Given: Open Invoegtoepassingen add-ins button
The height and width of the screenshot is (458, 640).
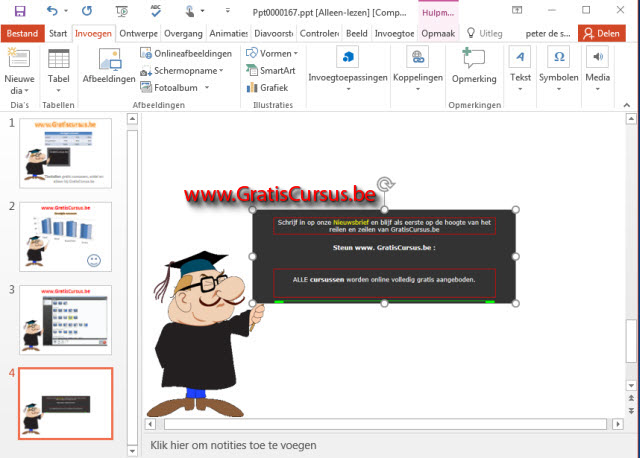Looking at the screenshot, I should click(x=348, y=69).
